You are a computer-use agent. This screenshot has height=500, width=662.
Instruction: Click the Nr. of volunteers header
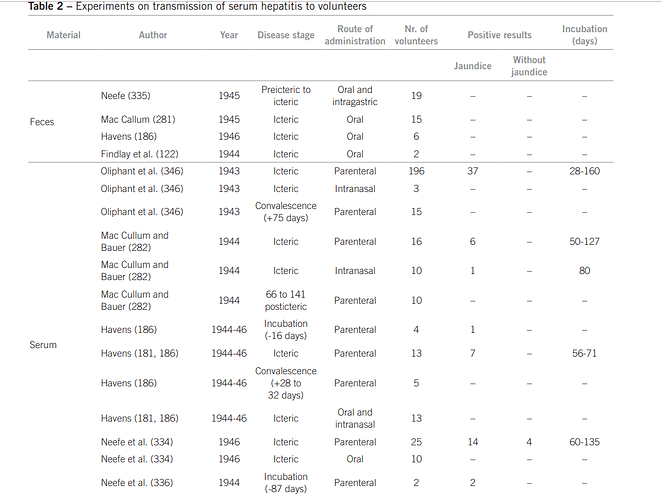click(416, 35)
